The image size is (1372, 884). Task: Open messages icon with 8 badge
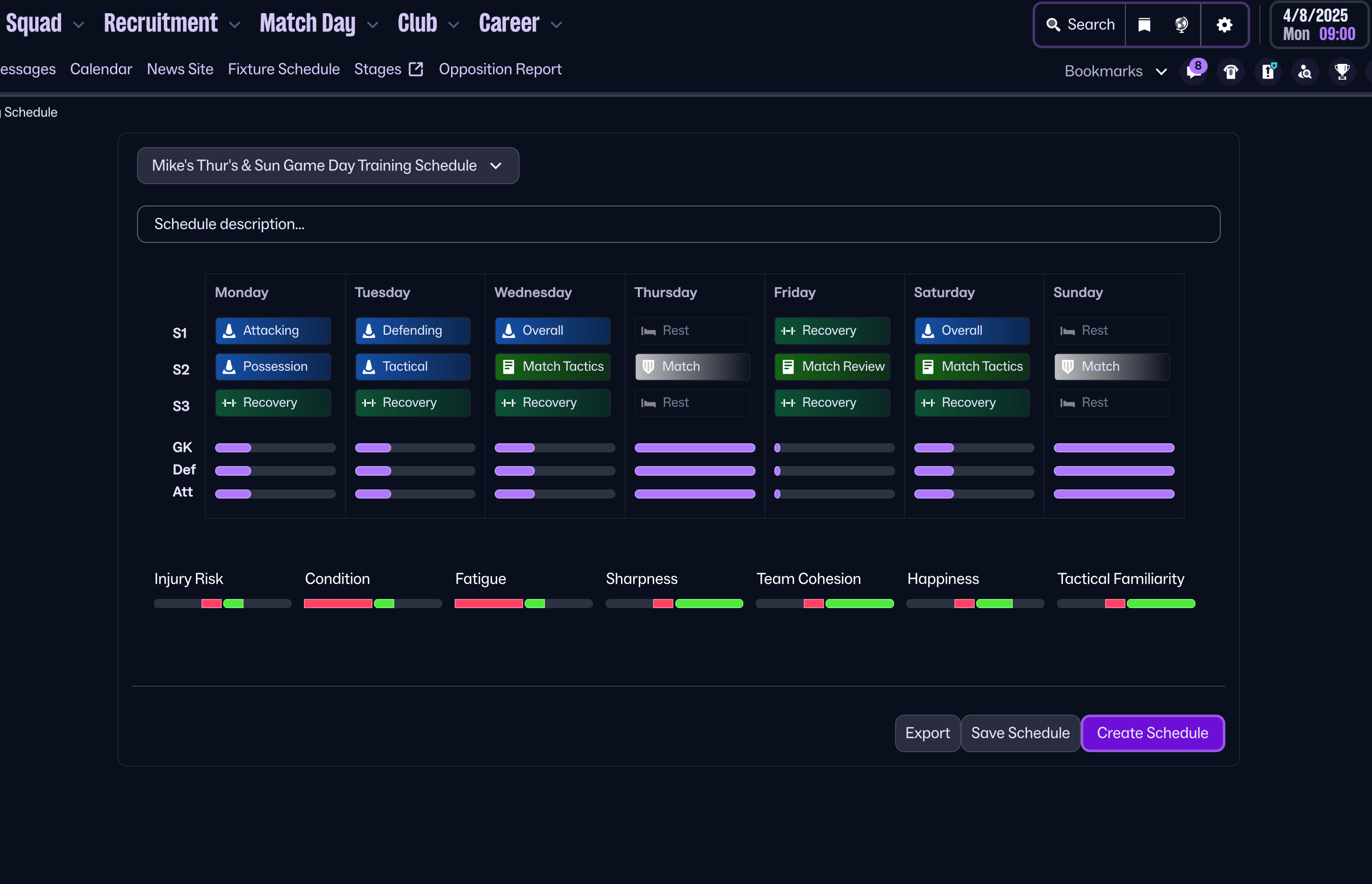1193,72
